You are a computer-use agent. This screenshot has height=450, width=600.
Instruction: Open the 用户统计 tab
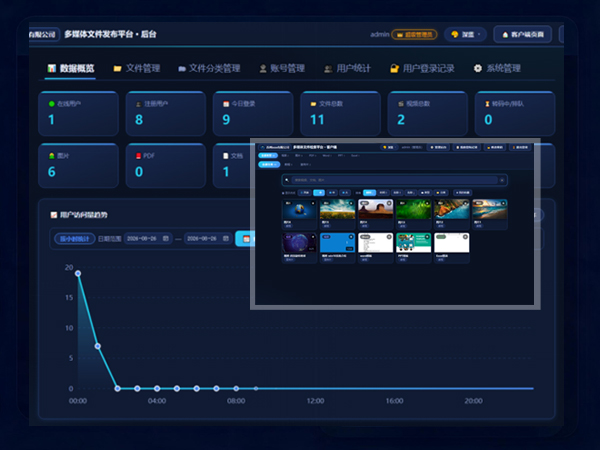pyautogui.click(x=347, y=68)
